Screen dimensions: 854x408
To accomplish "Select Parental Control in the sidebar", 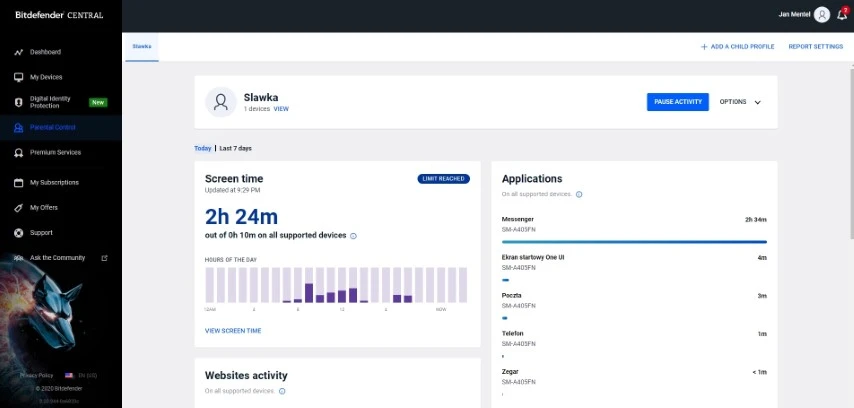I will click(52, 128).
